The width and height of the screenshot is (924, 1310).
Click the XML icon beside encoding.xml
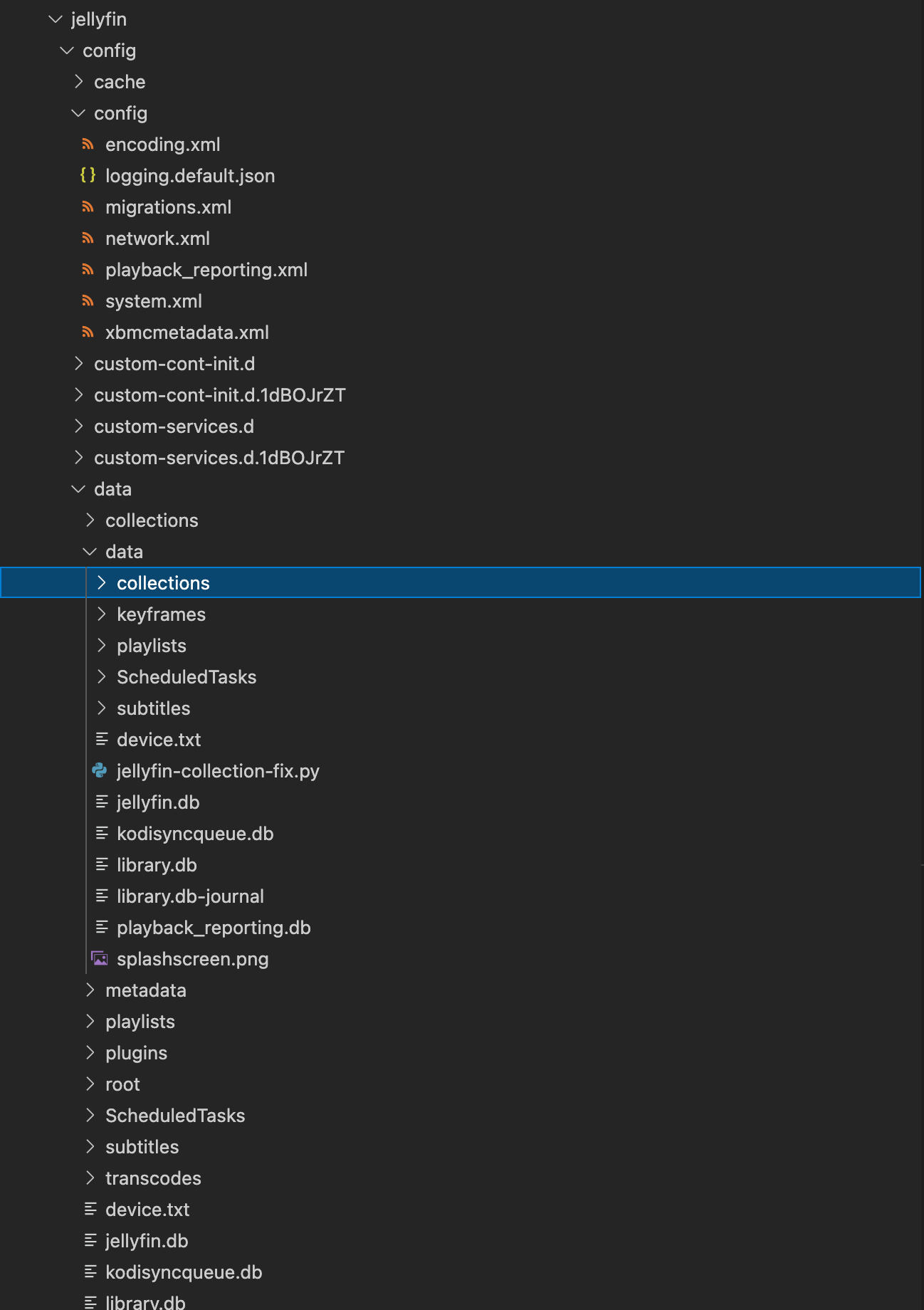88,144
